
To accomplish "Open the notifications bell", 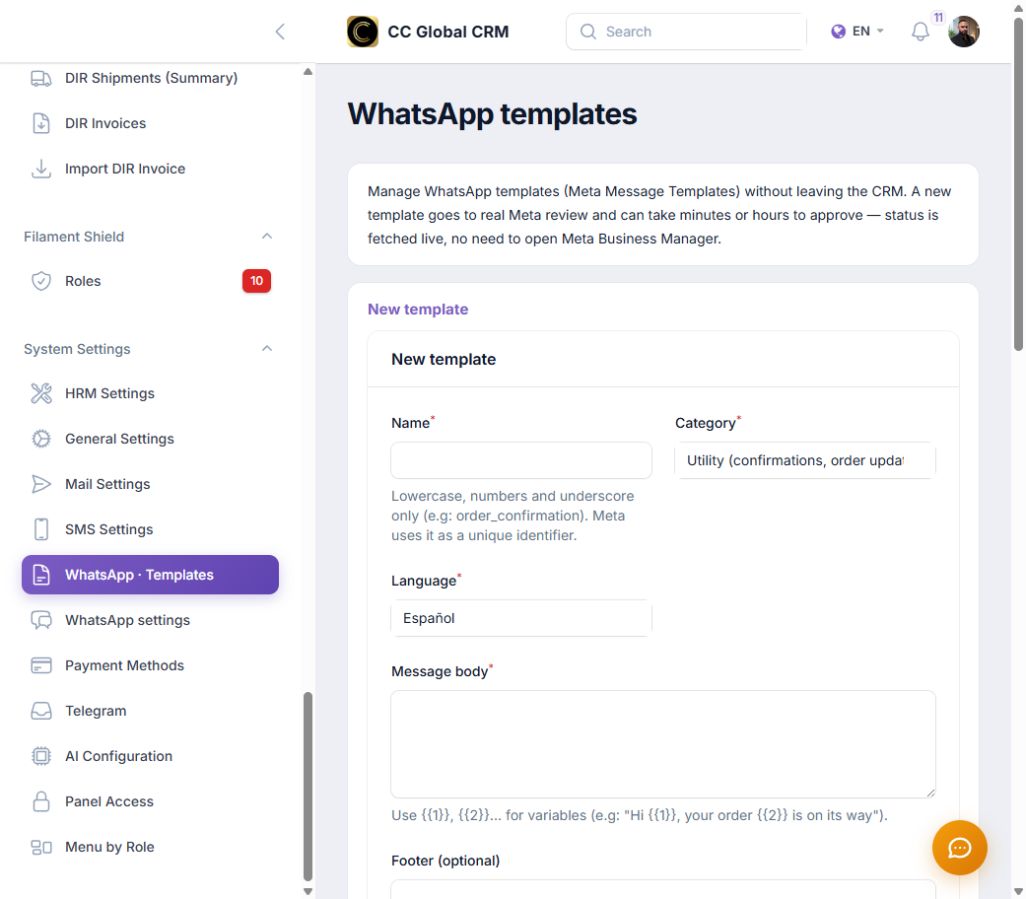I will coord(920,31).
